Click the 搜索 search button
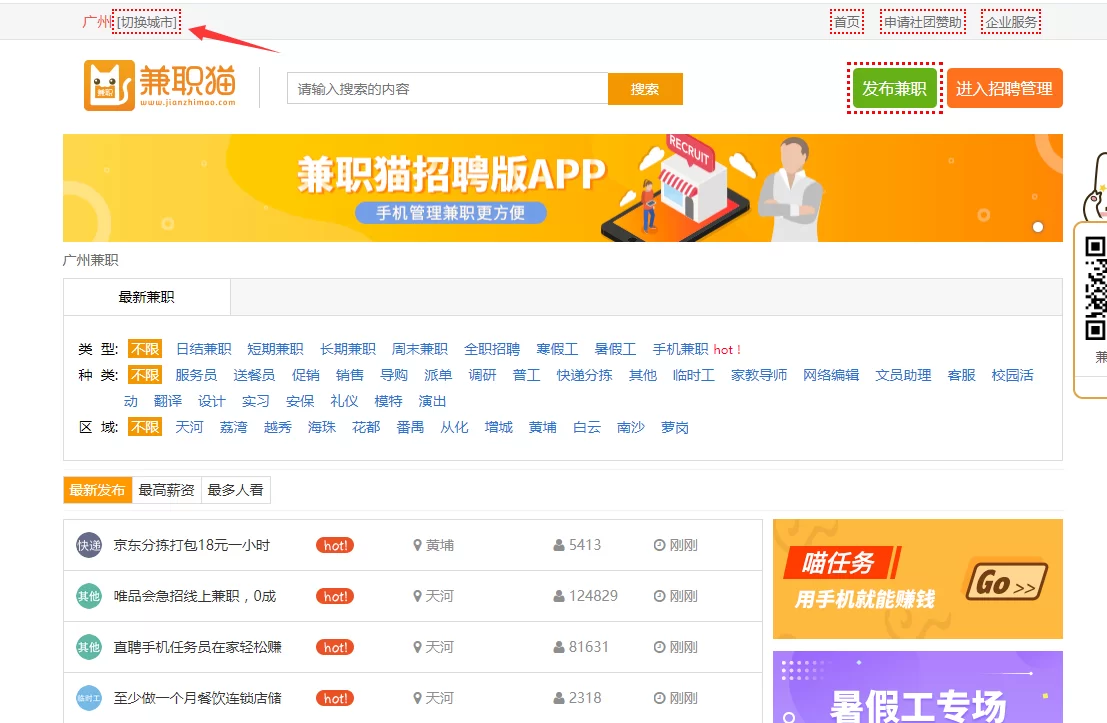This screenshot has height=723, width=1107. pos(645,88)
